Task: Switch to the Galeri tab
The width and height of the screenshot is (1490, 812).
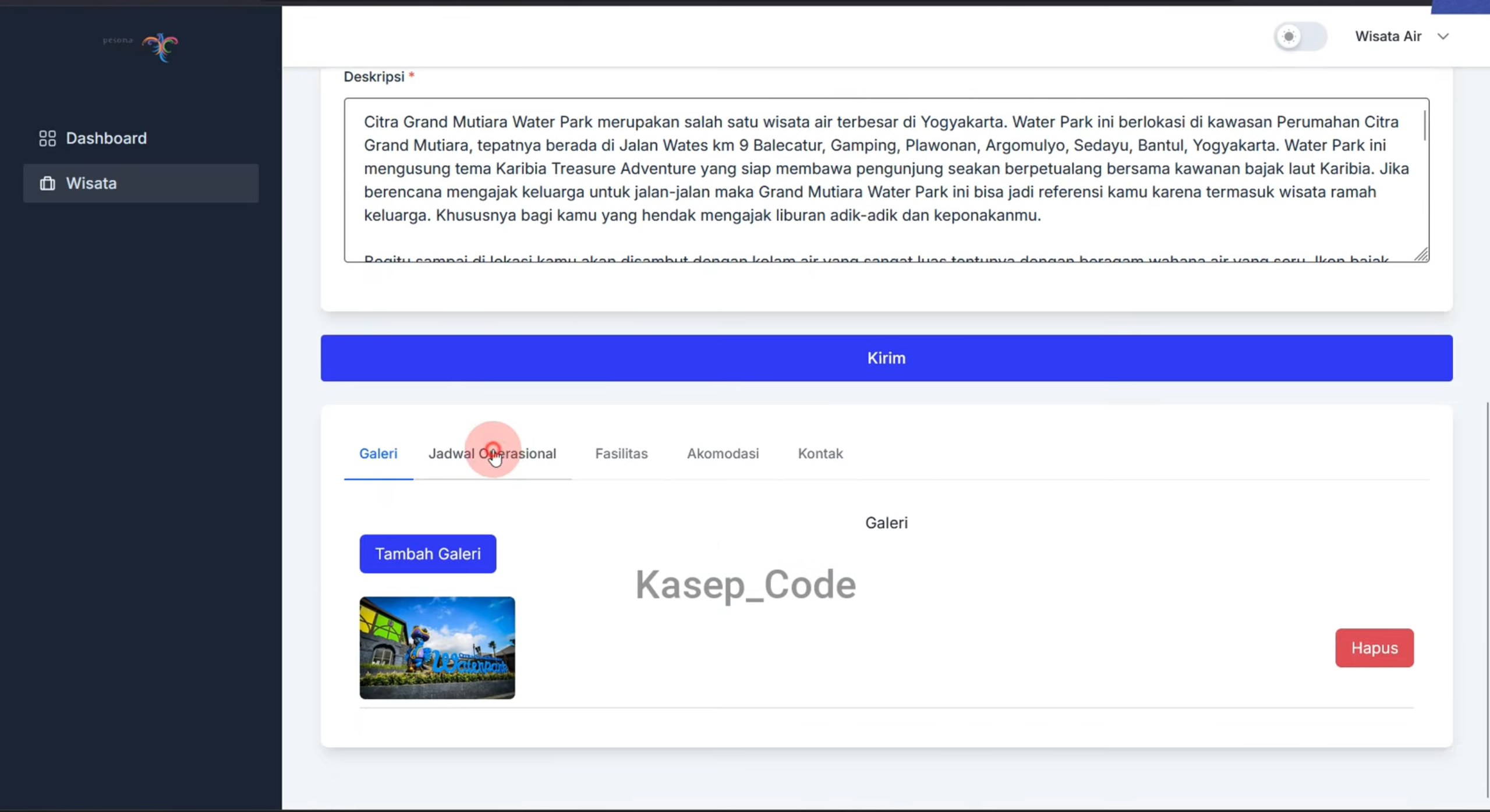Action: click(378, 453)
